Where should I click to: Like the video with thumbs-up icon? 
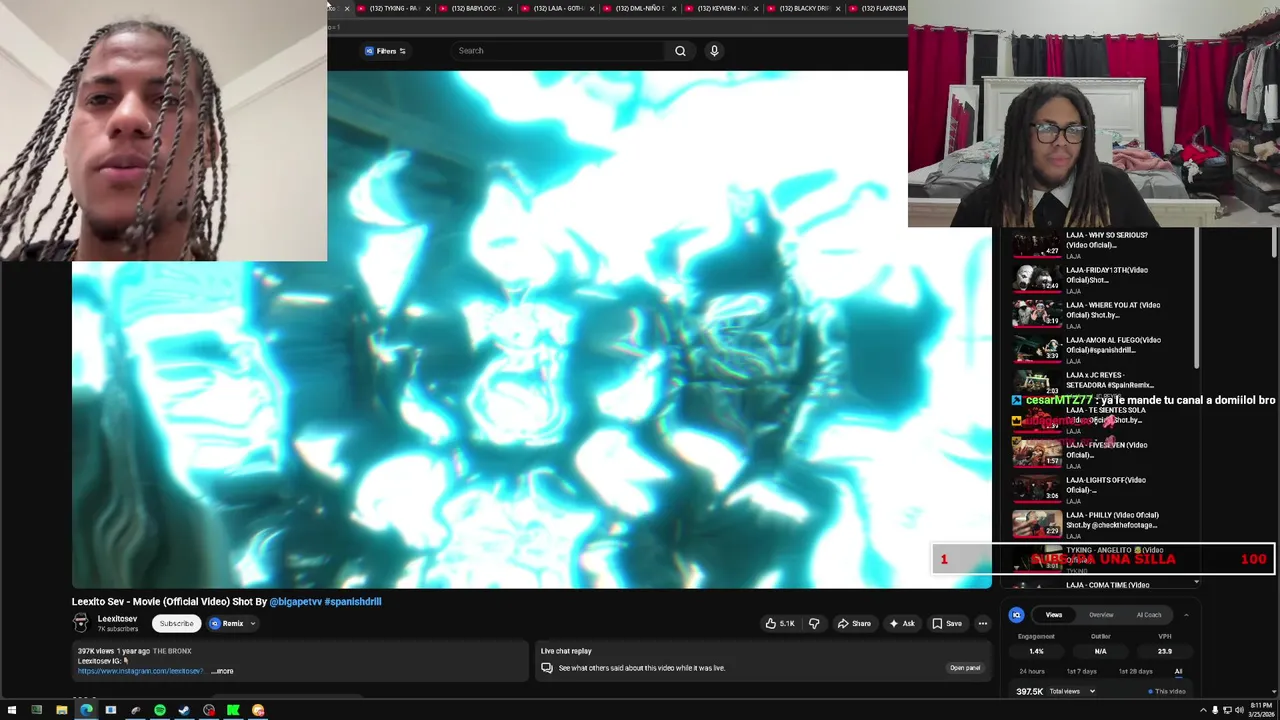pos(779,623)
